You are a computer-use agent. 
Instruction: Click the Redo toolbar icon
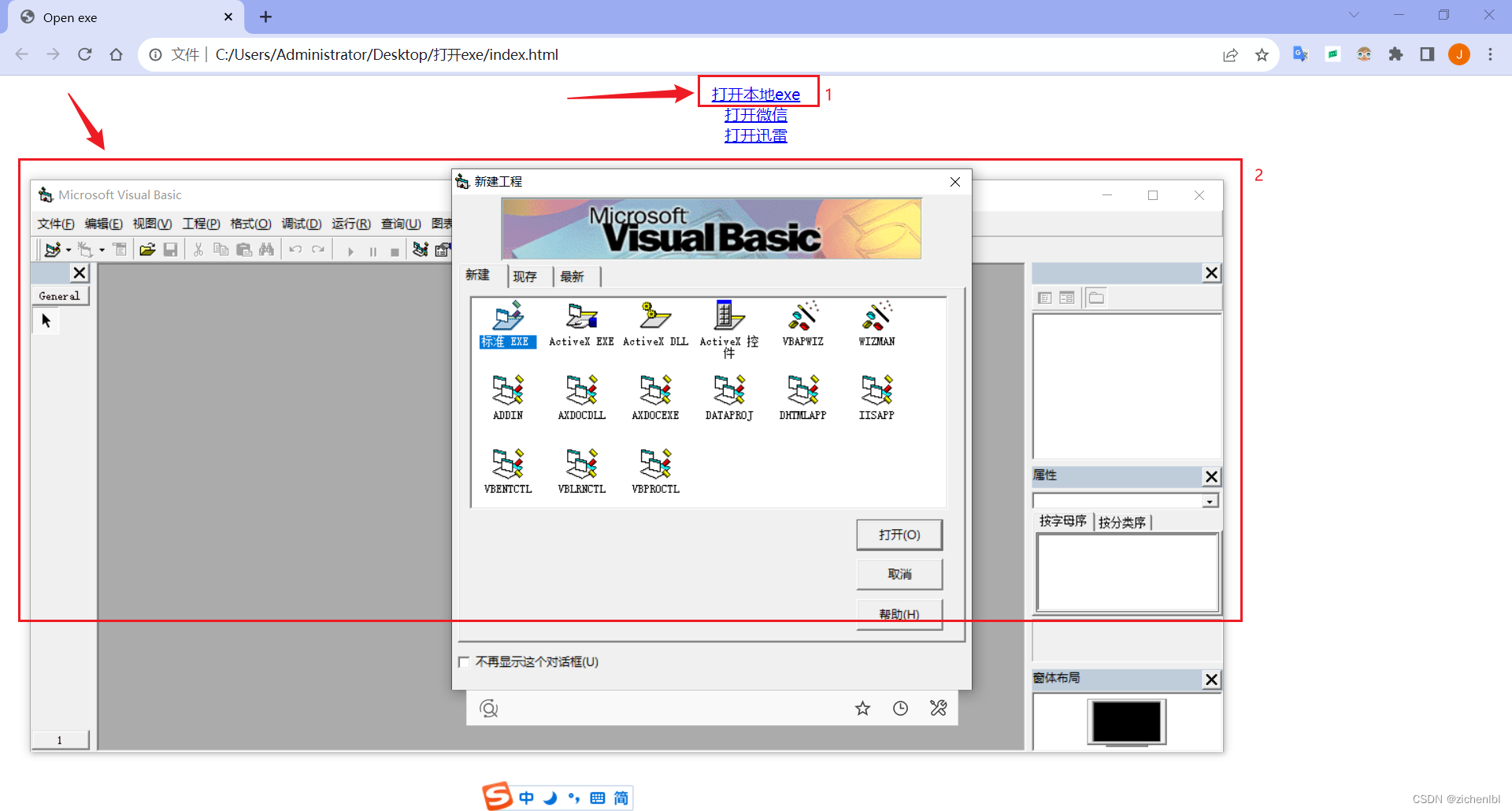pyautogui.click(x=318, y=250)
